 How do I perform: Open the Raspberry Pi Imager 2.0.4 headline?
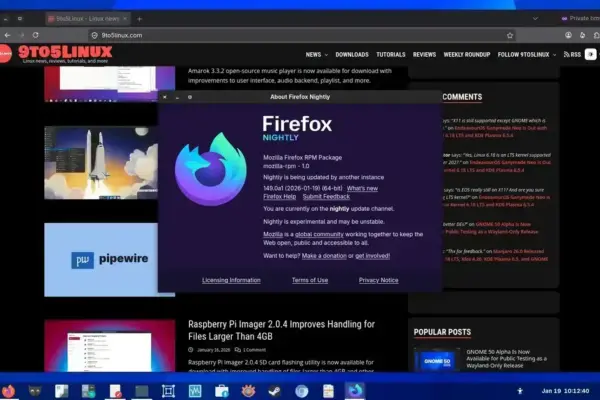point(281,330)
